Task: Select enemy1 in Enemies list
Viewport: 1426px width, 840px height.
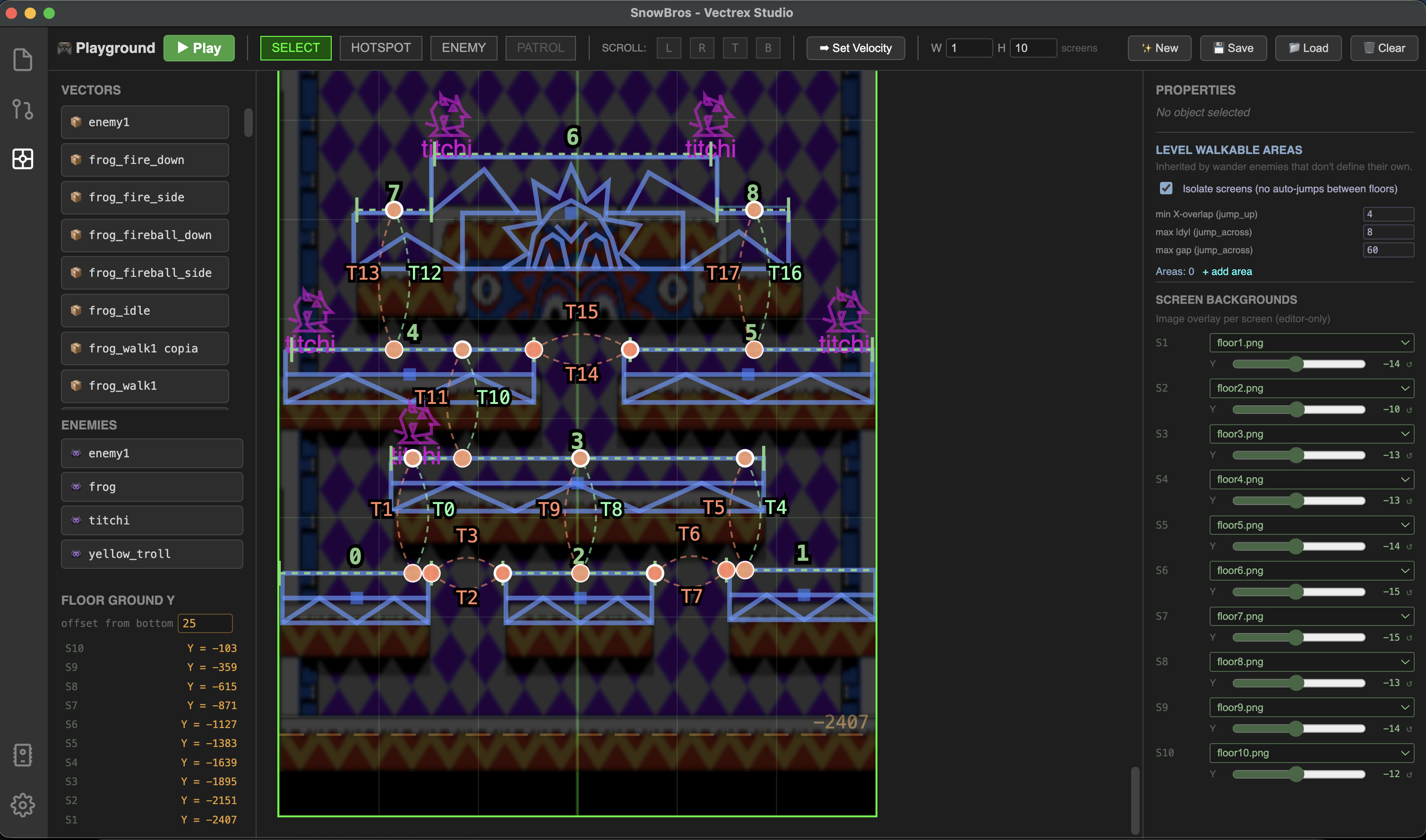Action: [152, 453]
